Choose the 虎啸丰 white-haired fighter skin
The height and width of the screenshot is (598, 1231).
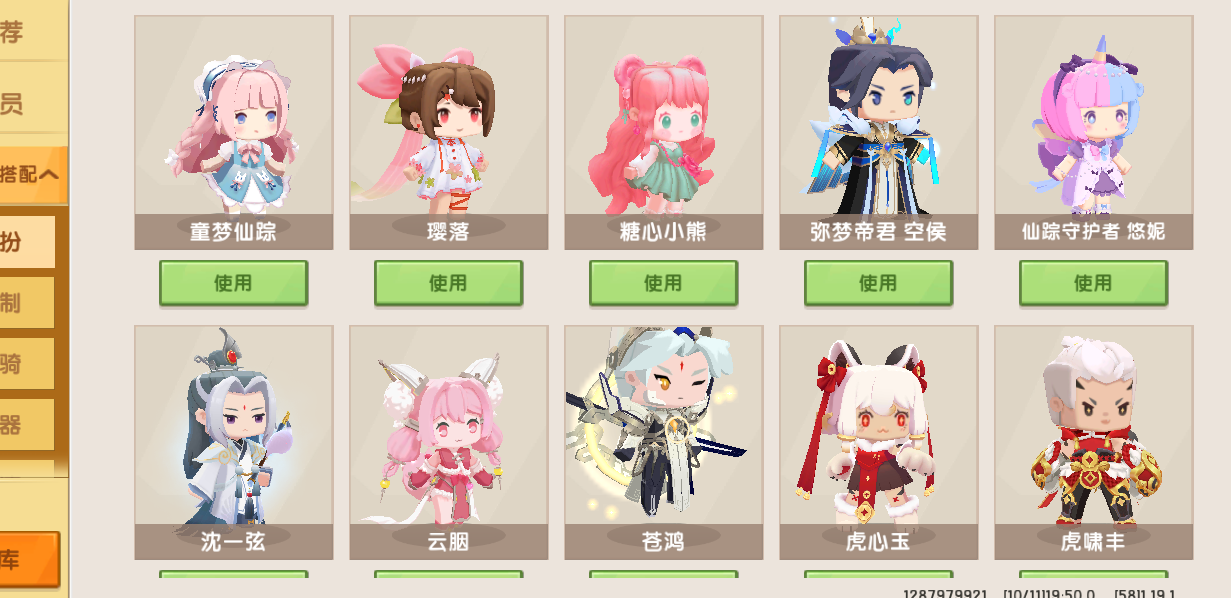(x=1093, y=442)
